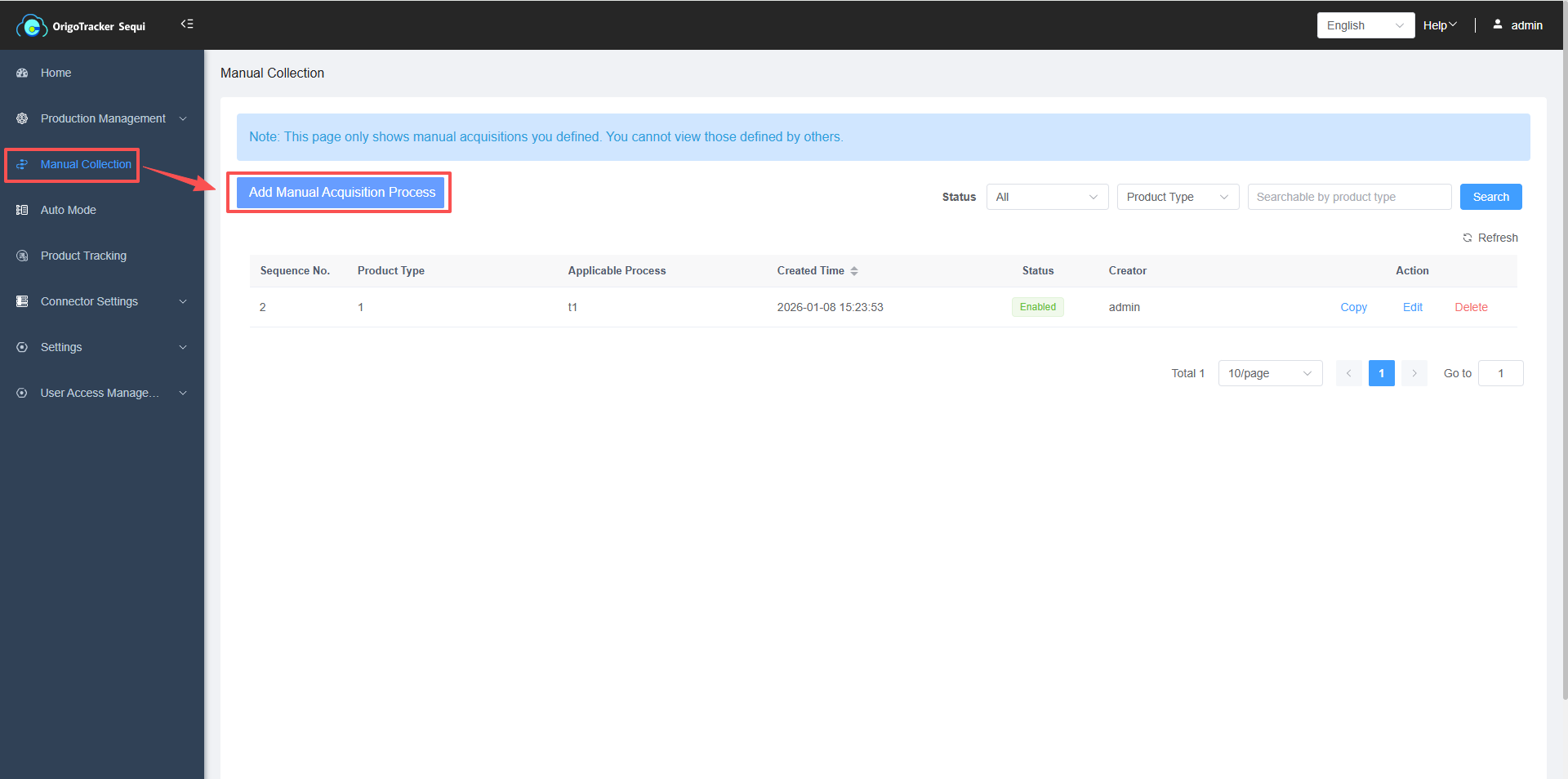Focus the searchable by product type field
Screen dimensions: 1568x779
coord(1348,197)
